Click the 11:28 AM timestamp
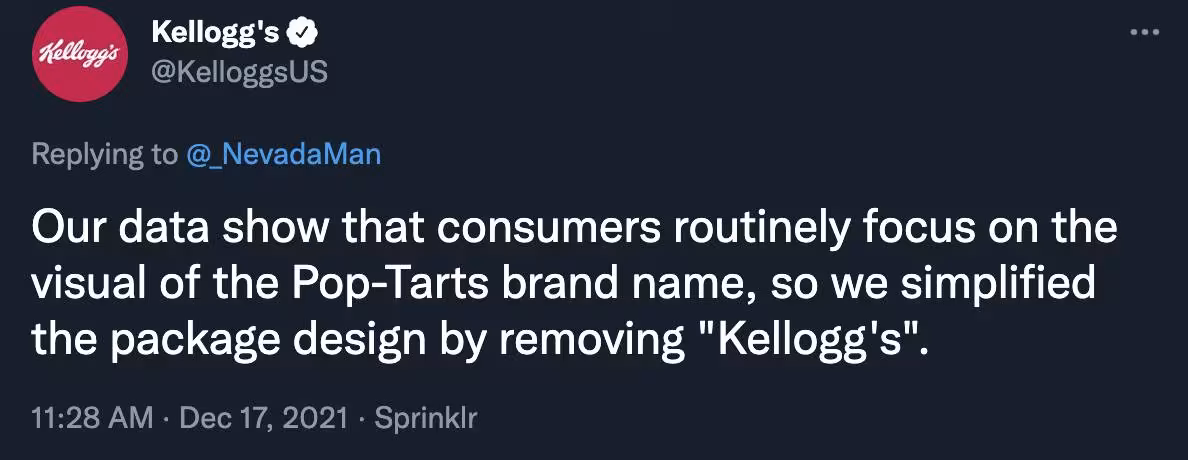Viewport: 1188px width, 460px height. point(90,418)
